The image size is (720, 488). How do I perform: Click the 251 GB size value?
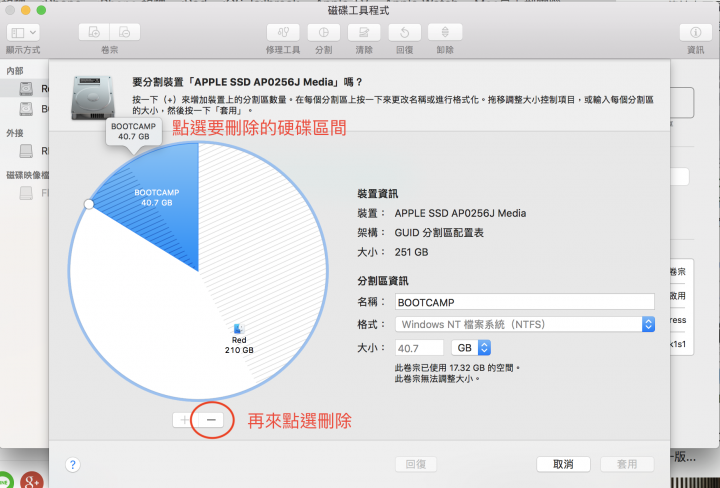(411, 252)
